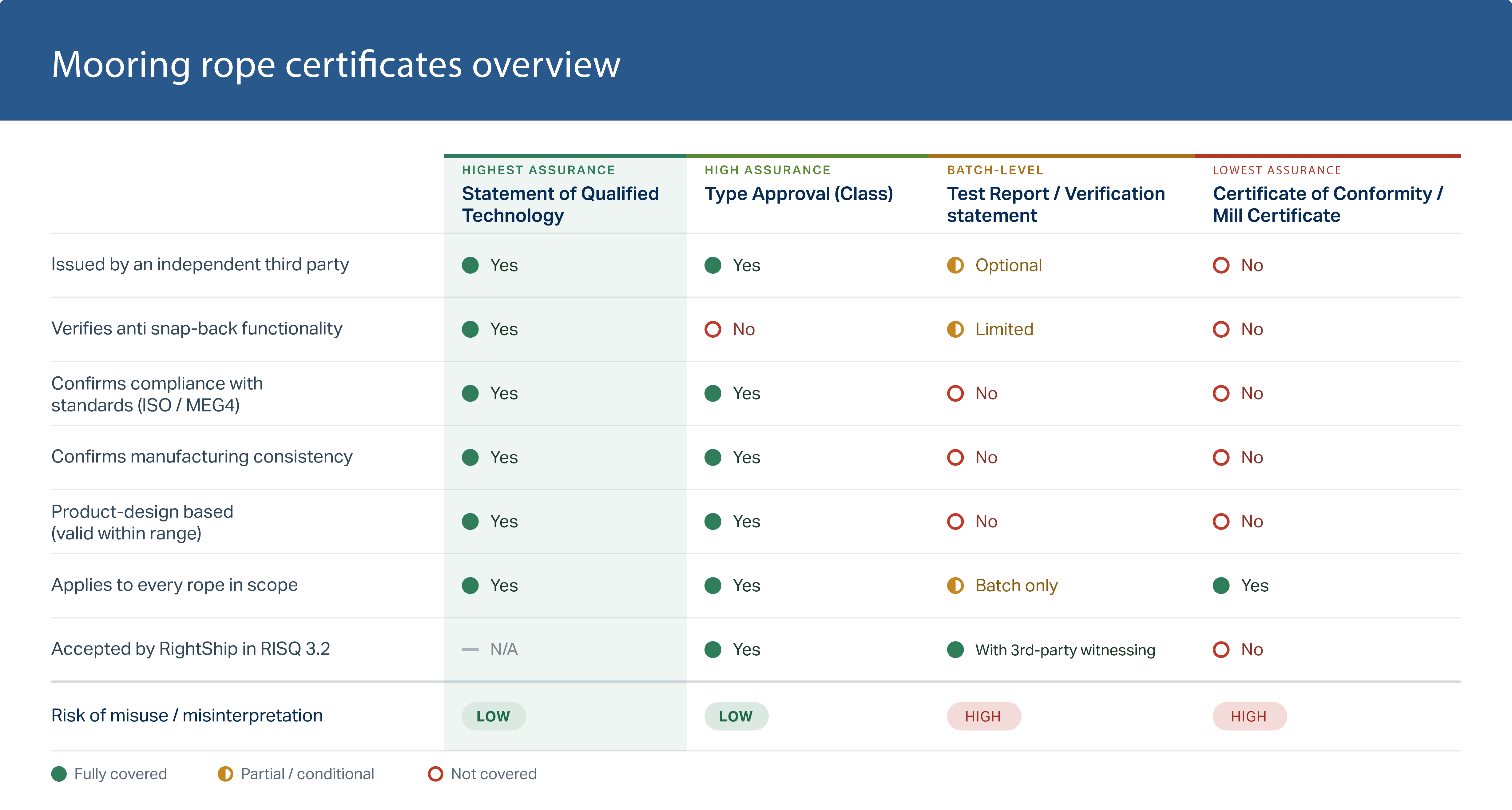Image resolution: width=1512 pixels, height=810 pixels.
Task: Click the Limited text in anti snap-back row
Action: pos(1004,329)
